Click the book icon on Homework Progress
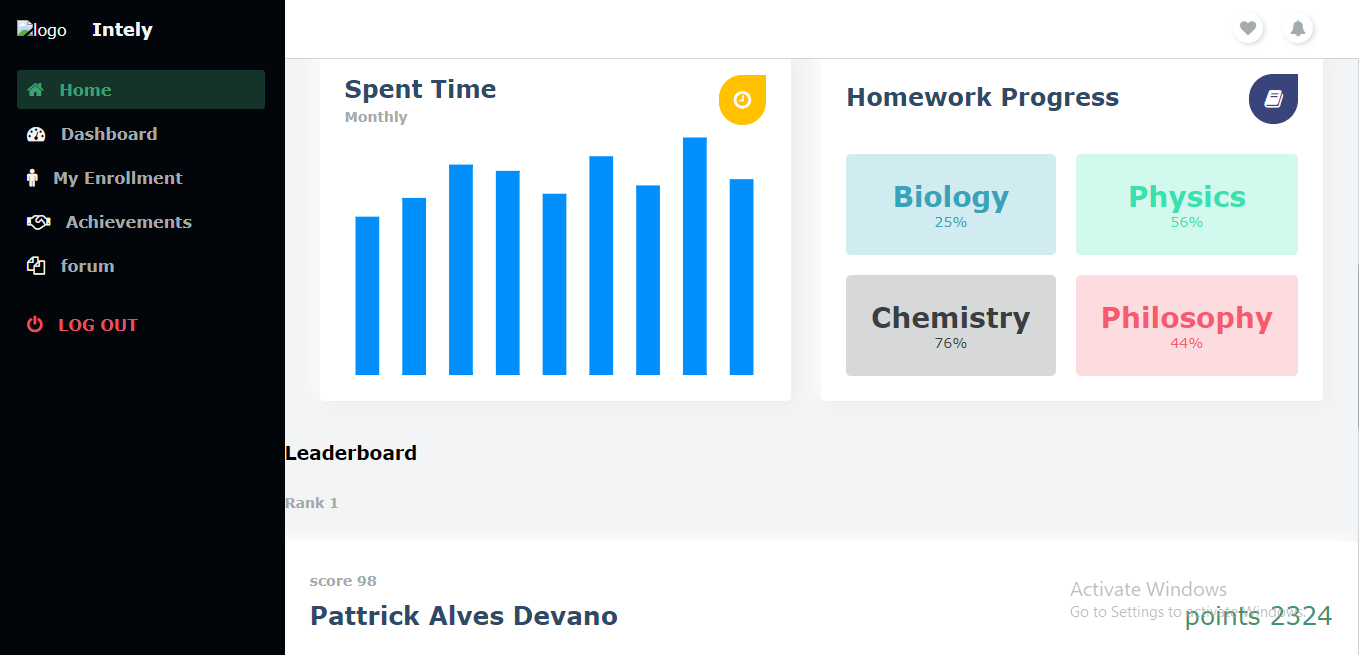The width and height of the screenshot is (1359, 655). (x=1272, y=99)
